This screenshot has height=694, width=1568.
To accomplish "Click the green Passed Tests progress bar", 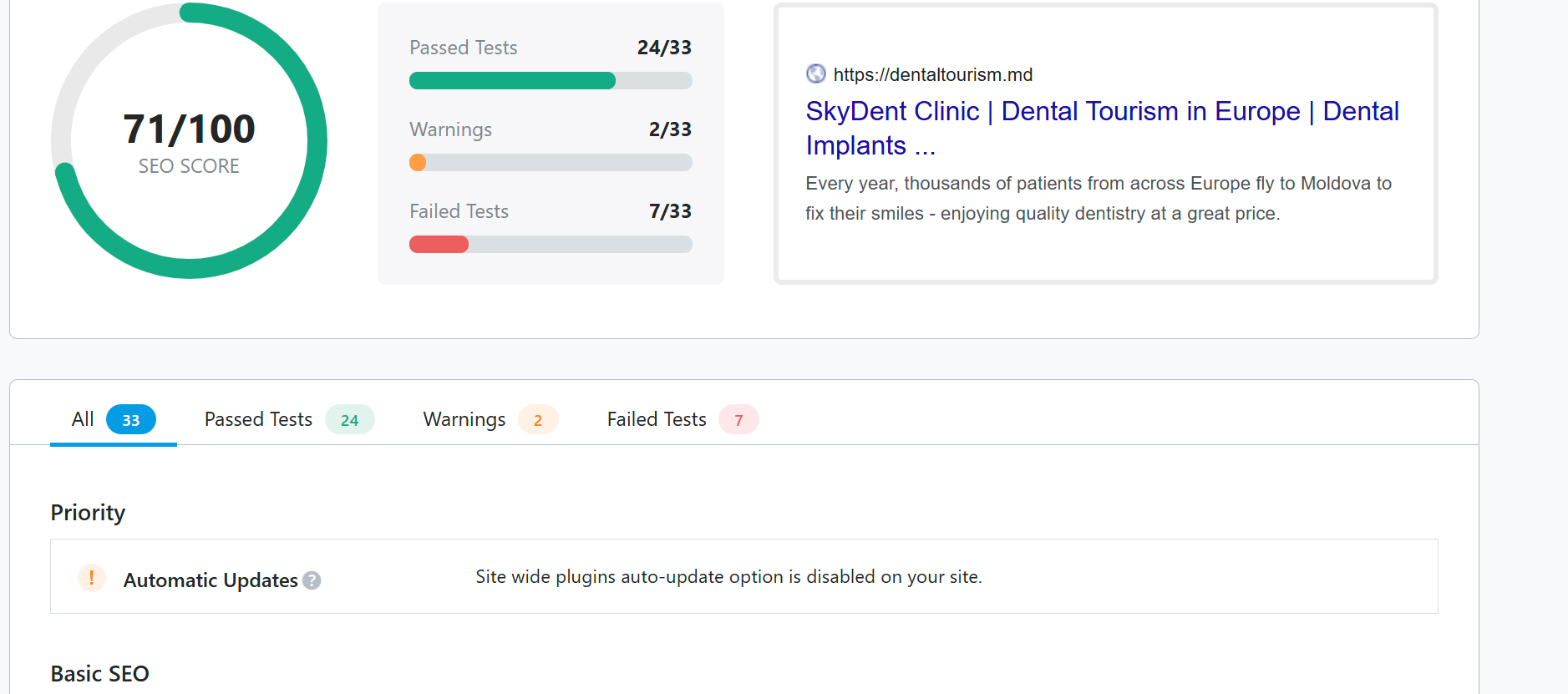I will coord(512,81).
